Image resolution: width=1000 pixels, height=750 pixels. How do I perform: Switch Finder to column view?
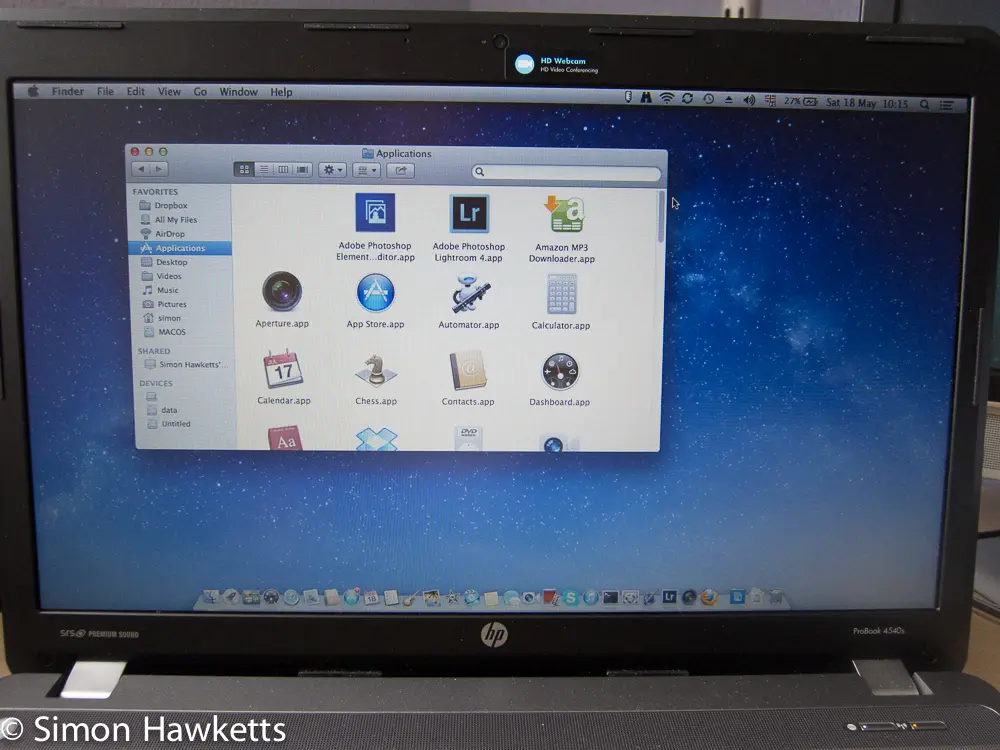pos(283,170)
